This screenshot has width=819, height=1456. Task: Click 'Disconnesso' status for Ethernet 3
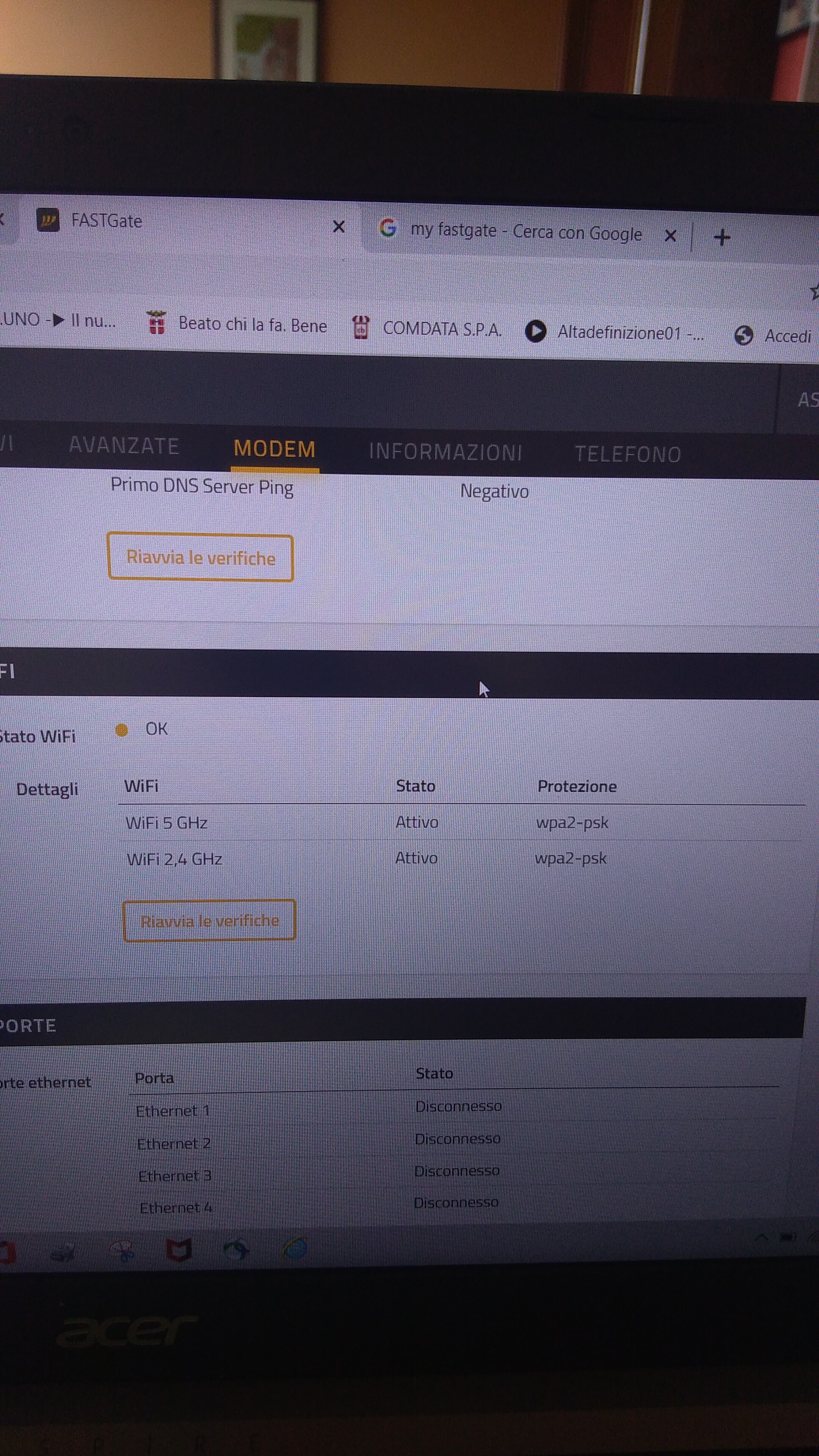pos(457,1171)
